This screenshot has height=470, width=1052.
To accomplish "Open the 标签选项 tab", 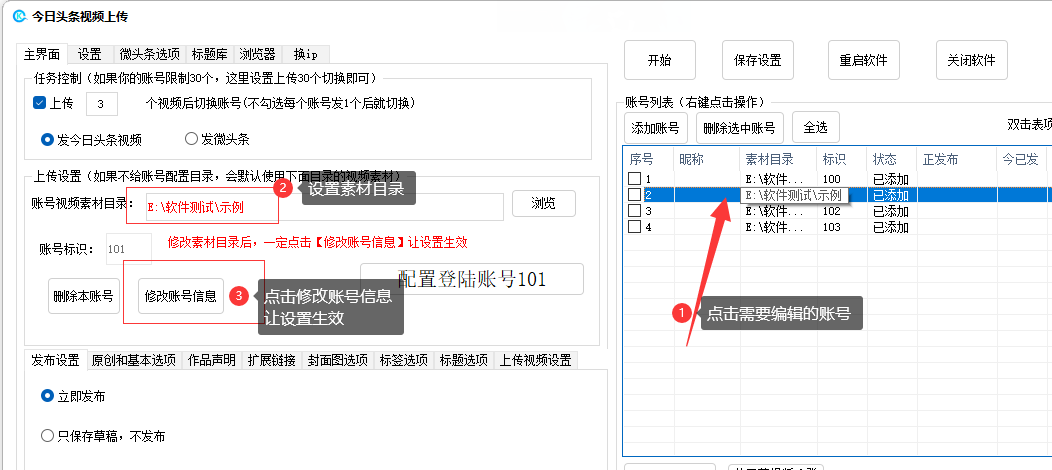I will coord(403,360).
